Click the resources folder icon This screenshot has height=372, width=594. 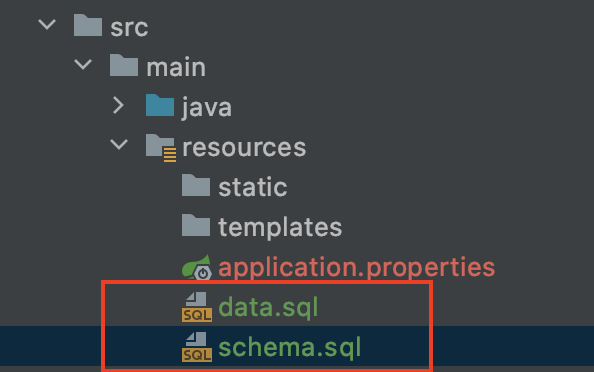click(161, 148)
